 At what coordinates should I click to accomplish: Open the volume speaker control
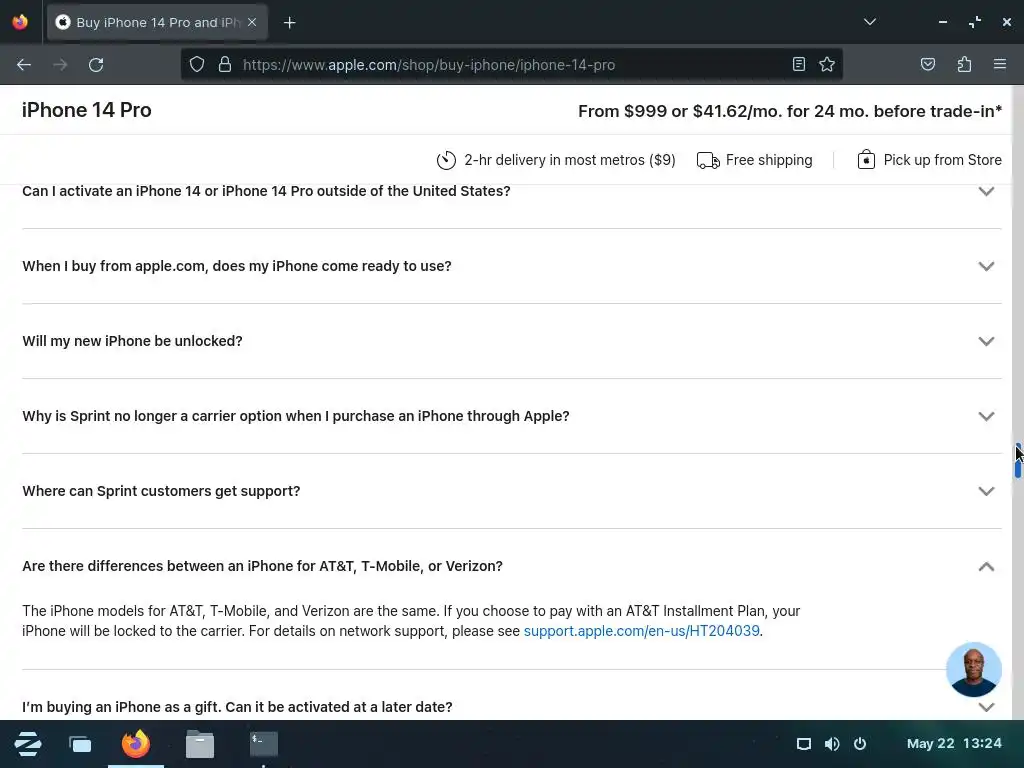coord(832,744)
